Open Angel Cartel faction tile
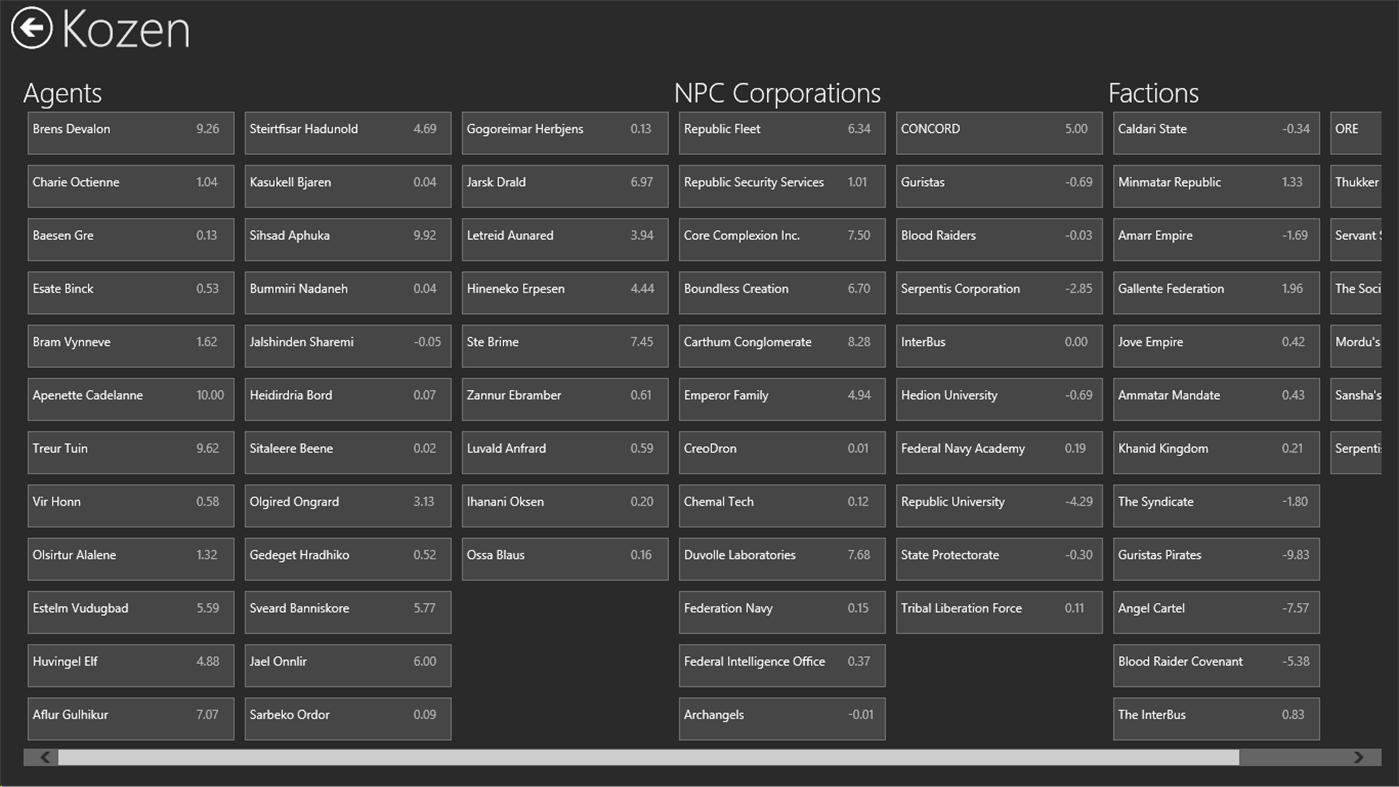Viewport: 1399px width, 787px height. click(x=1216, y=612)
